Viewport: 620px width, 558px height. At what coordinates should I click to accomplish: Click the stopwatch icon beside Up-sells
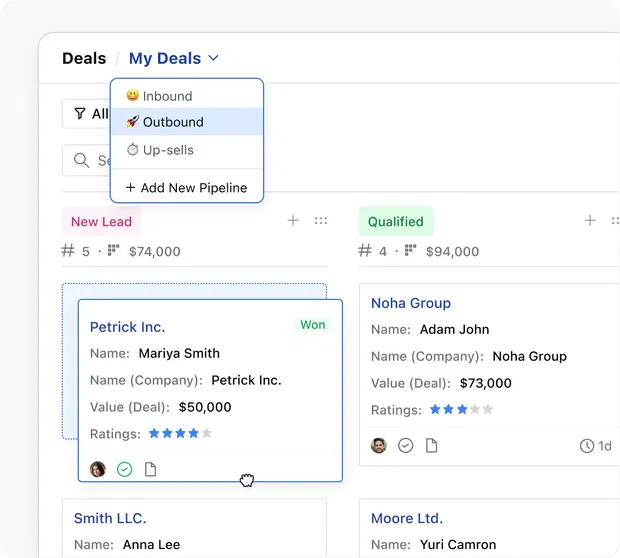132,149
